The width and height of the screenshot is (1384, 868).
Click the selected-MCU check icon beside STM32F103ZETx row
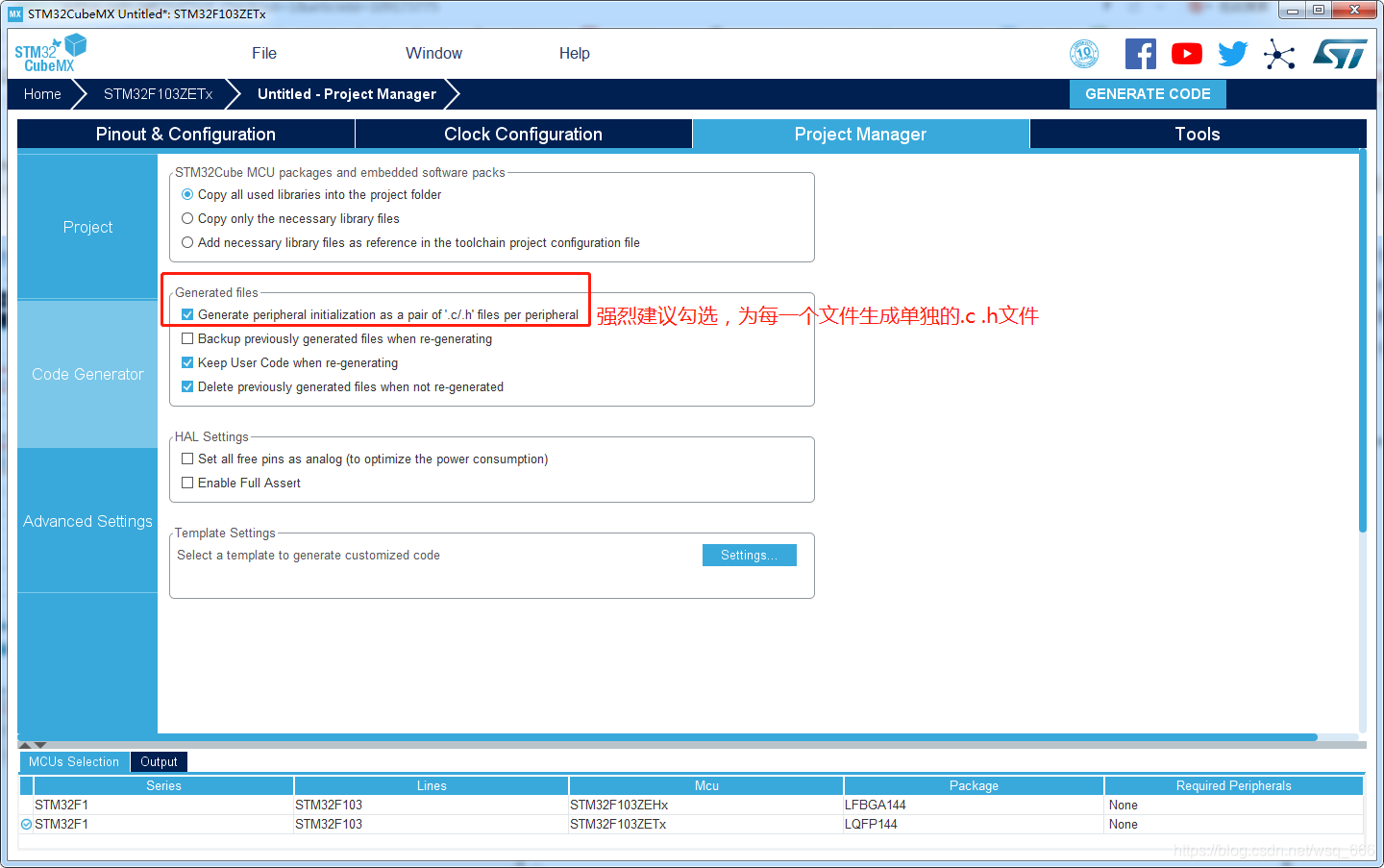coord(26,824)
